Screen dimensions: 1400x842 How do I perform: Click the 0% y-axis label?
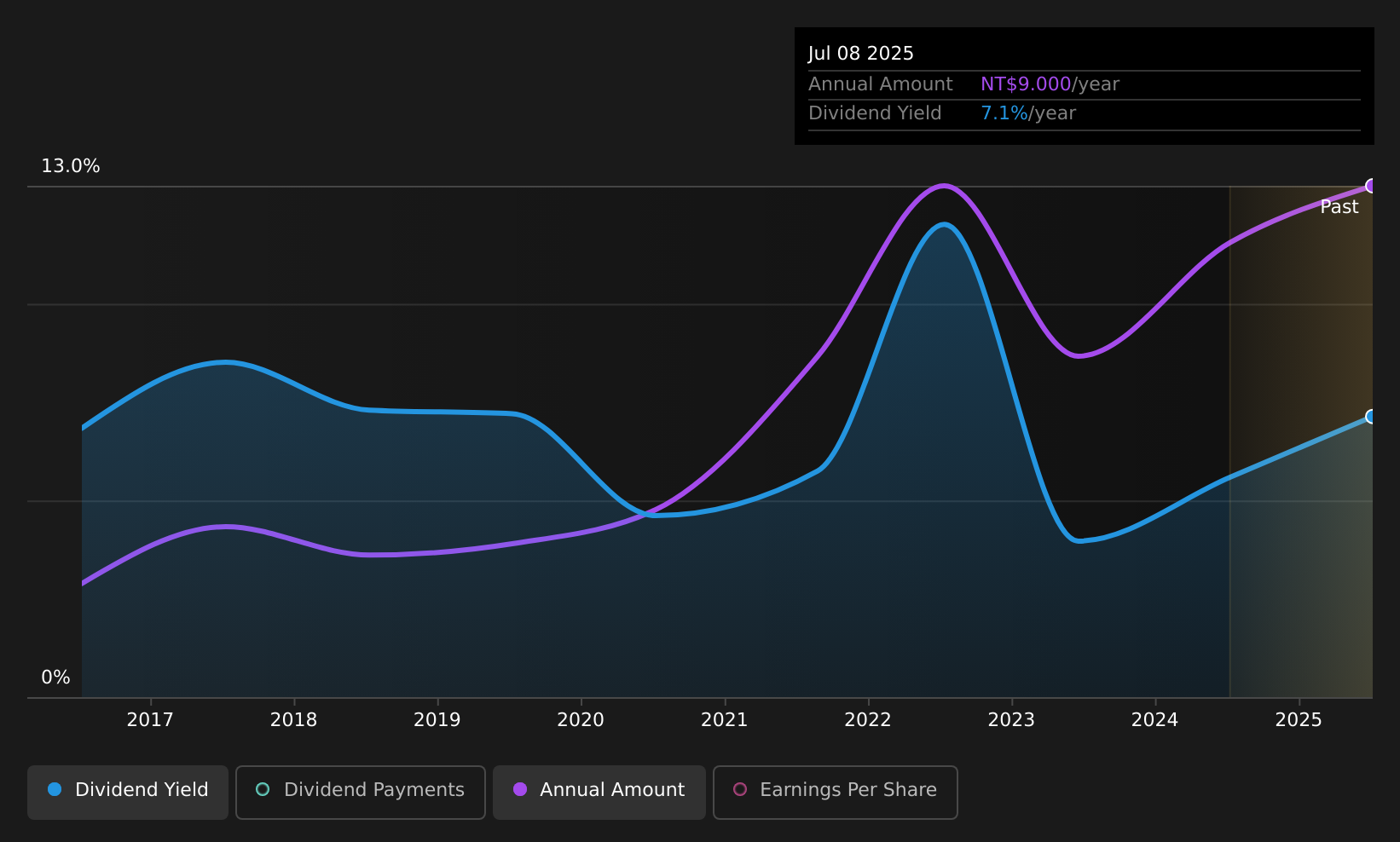point(56,678)
